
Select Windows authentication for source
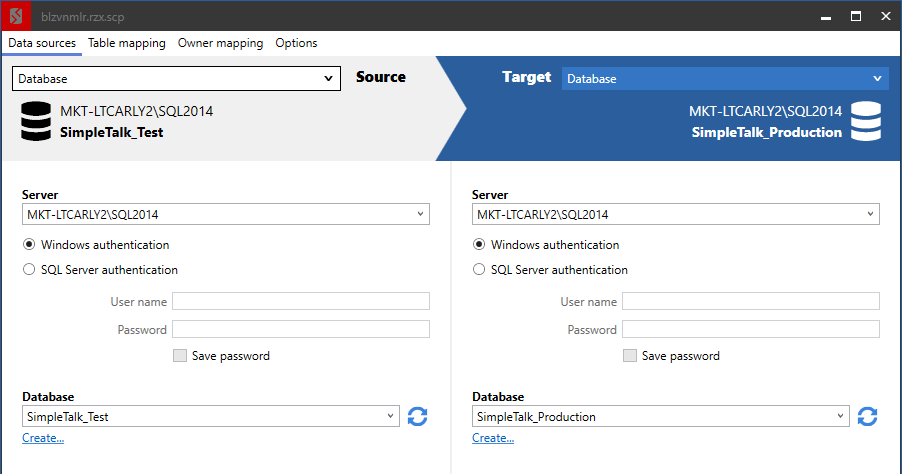pyautogui.click(x=29, y=244)
